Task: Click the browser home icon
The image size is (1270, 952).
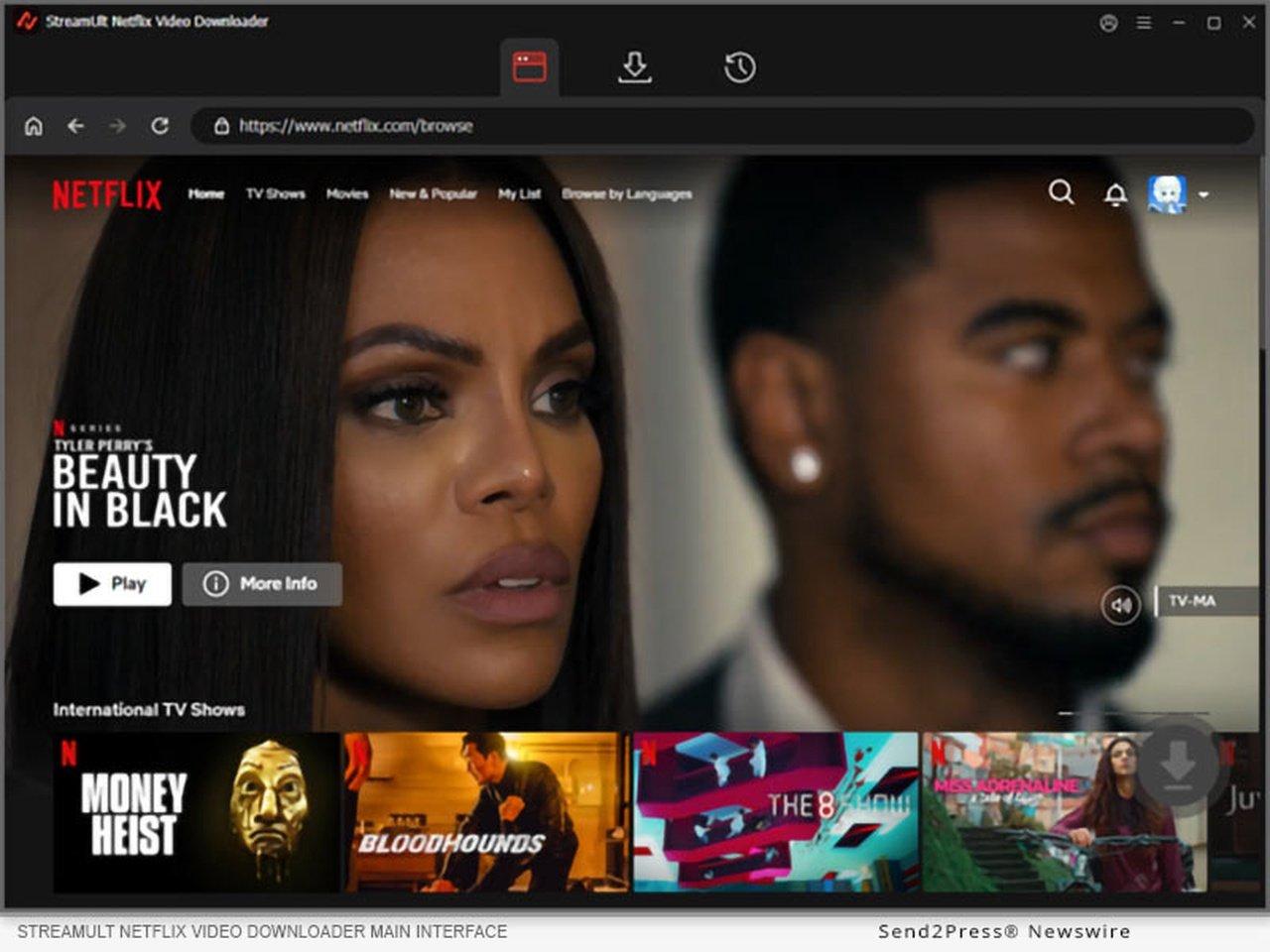Action: (35, 126)
